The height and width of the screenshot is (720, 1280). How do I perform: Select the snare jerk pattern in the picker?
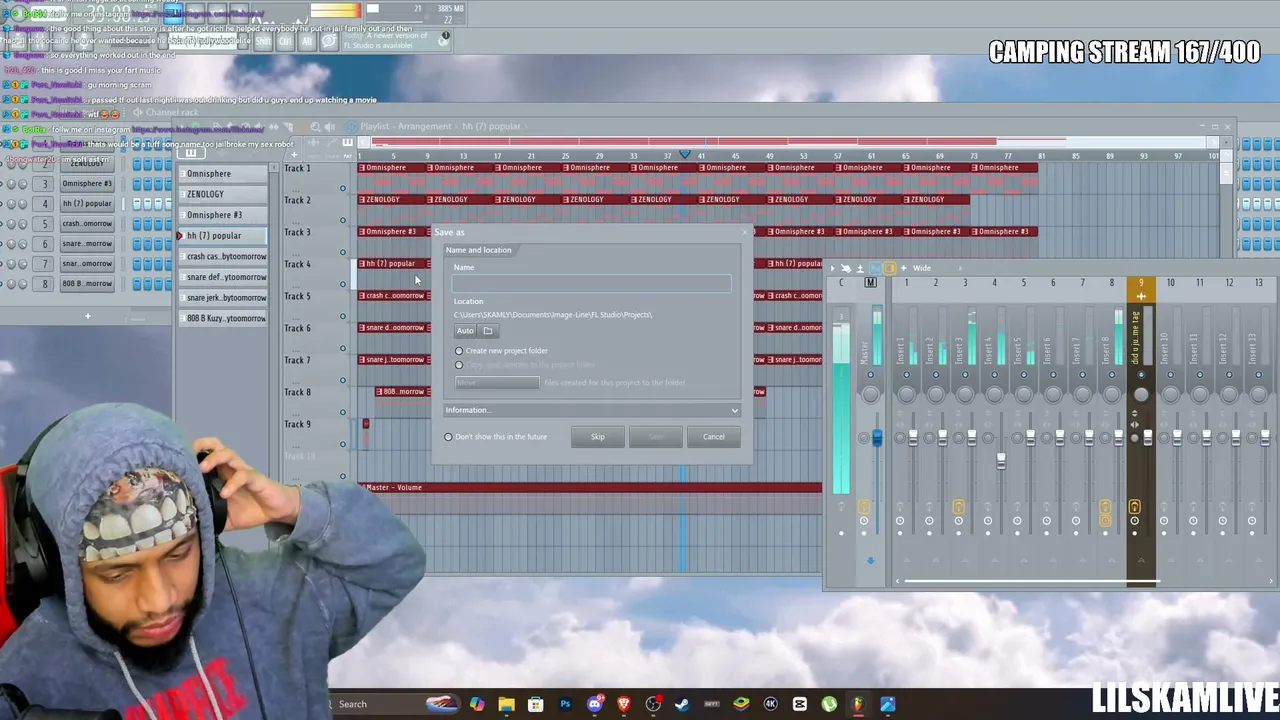(x=223, y=298)
